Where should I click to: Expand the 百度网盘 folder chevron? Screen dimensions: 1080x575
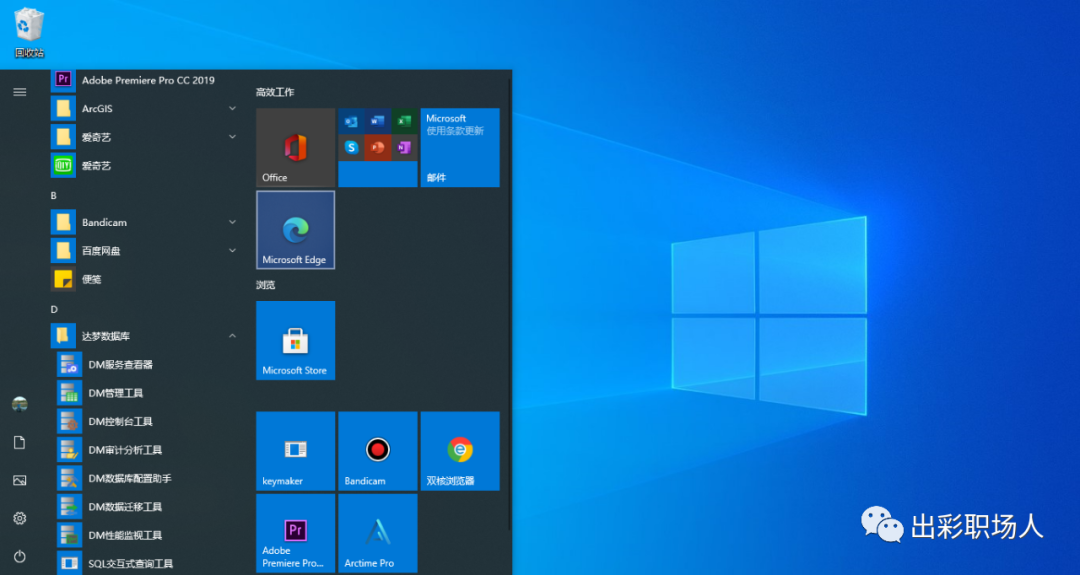(x=232, y=251)
